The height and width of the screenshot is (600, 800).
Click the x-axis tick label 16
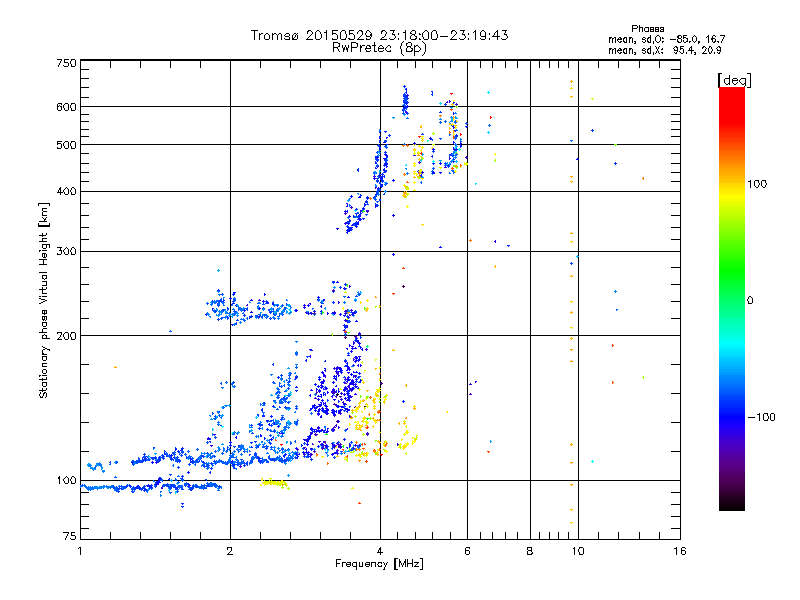pos(680,551)
